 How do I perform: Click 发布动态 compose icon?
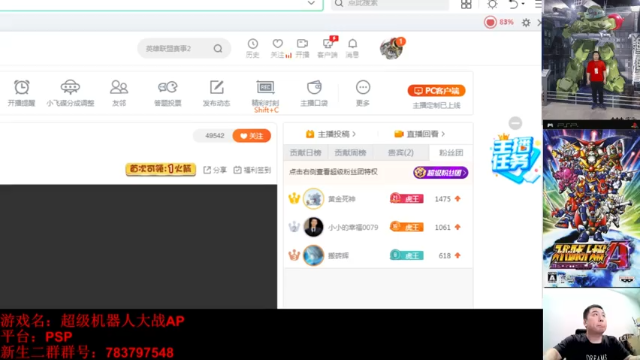click(217, 87)
